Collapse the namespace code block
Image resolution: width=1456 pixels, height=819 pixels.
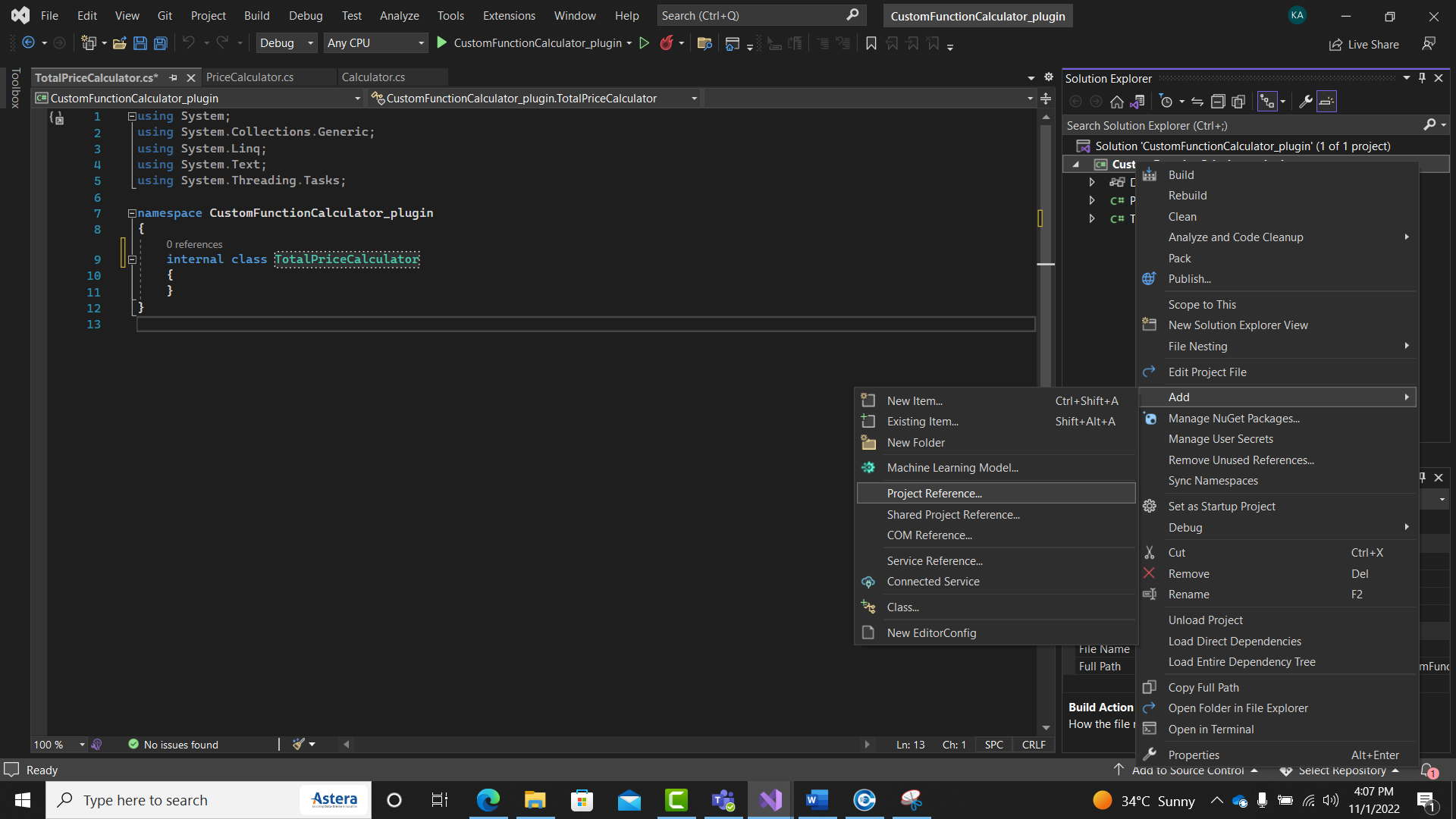click(132, 213)
